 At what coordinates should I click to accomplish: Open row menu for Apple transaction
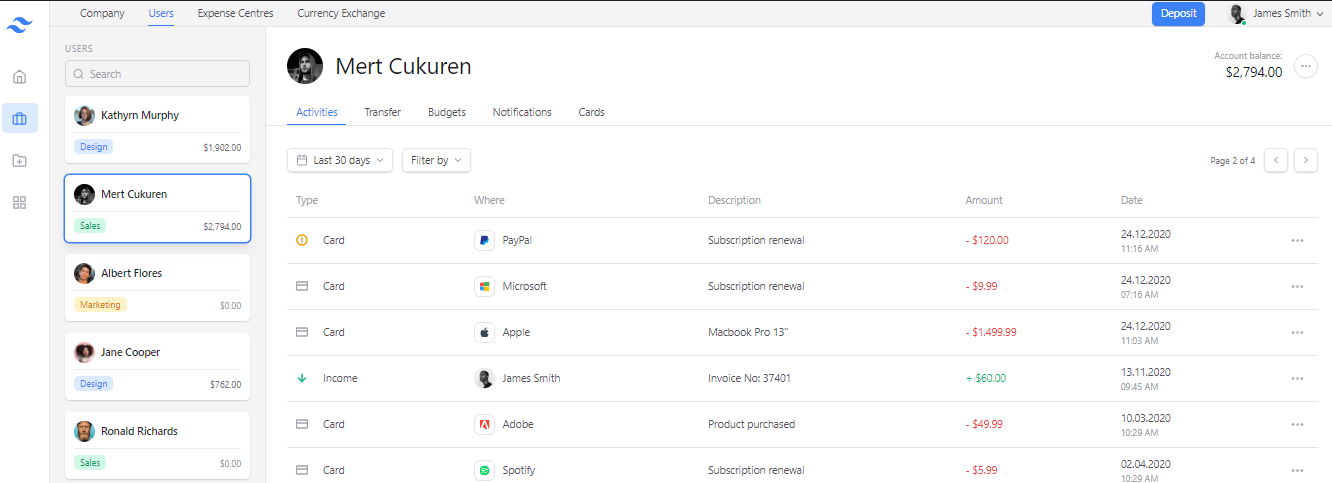point(1297,333)
